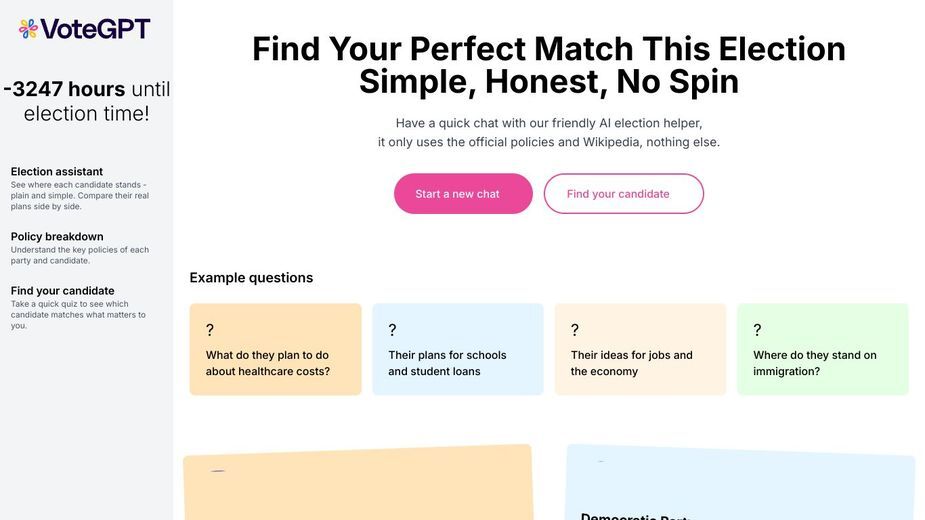
Task: Click the VoteGPT brand name text
Action: 96,28
